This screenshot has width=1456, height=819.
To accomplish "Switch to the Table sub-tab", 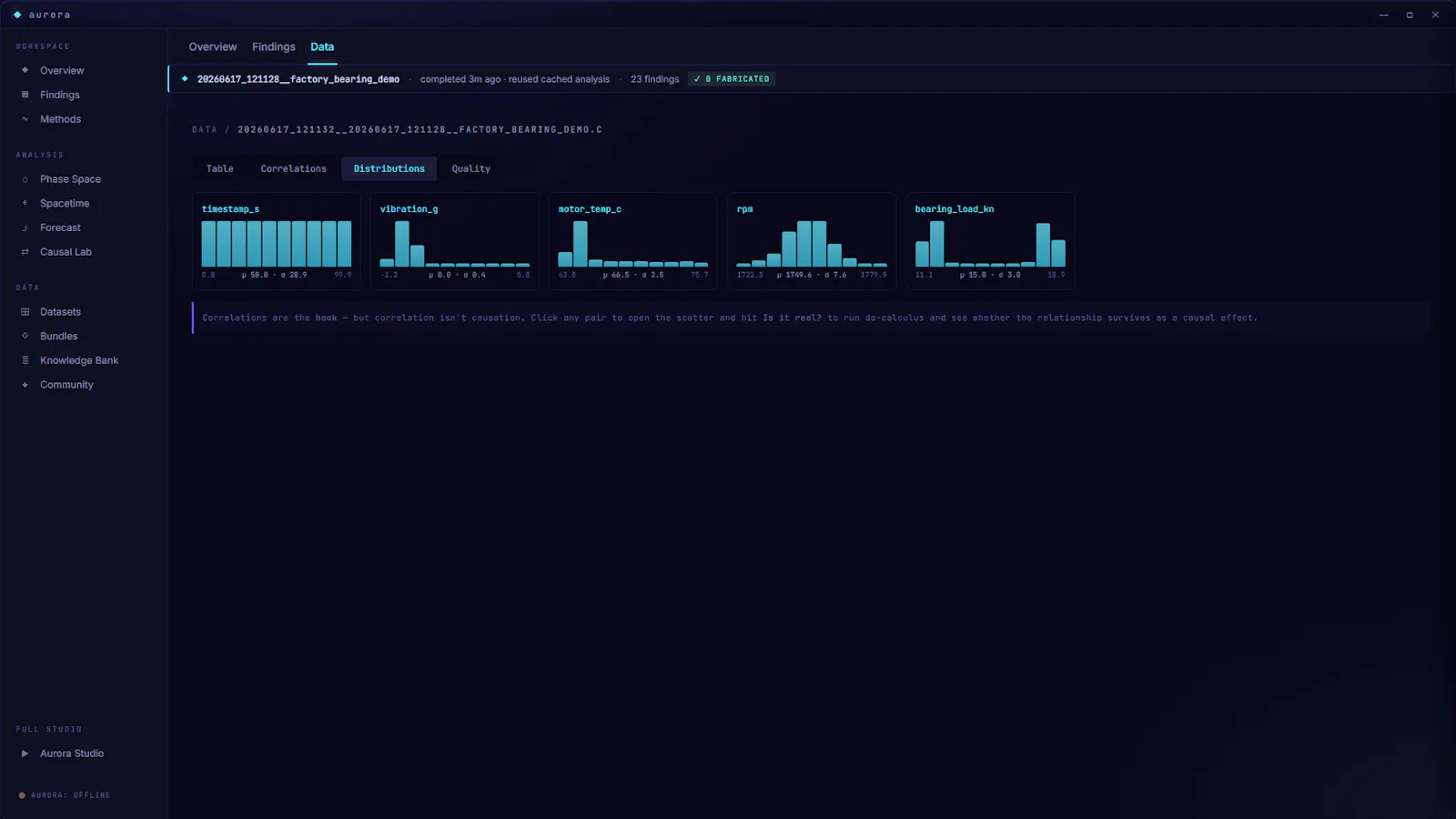I will click(219, 168).
